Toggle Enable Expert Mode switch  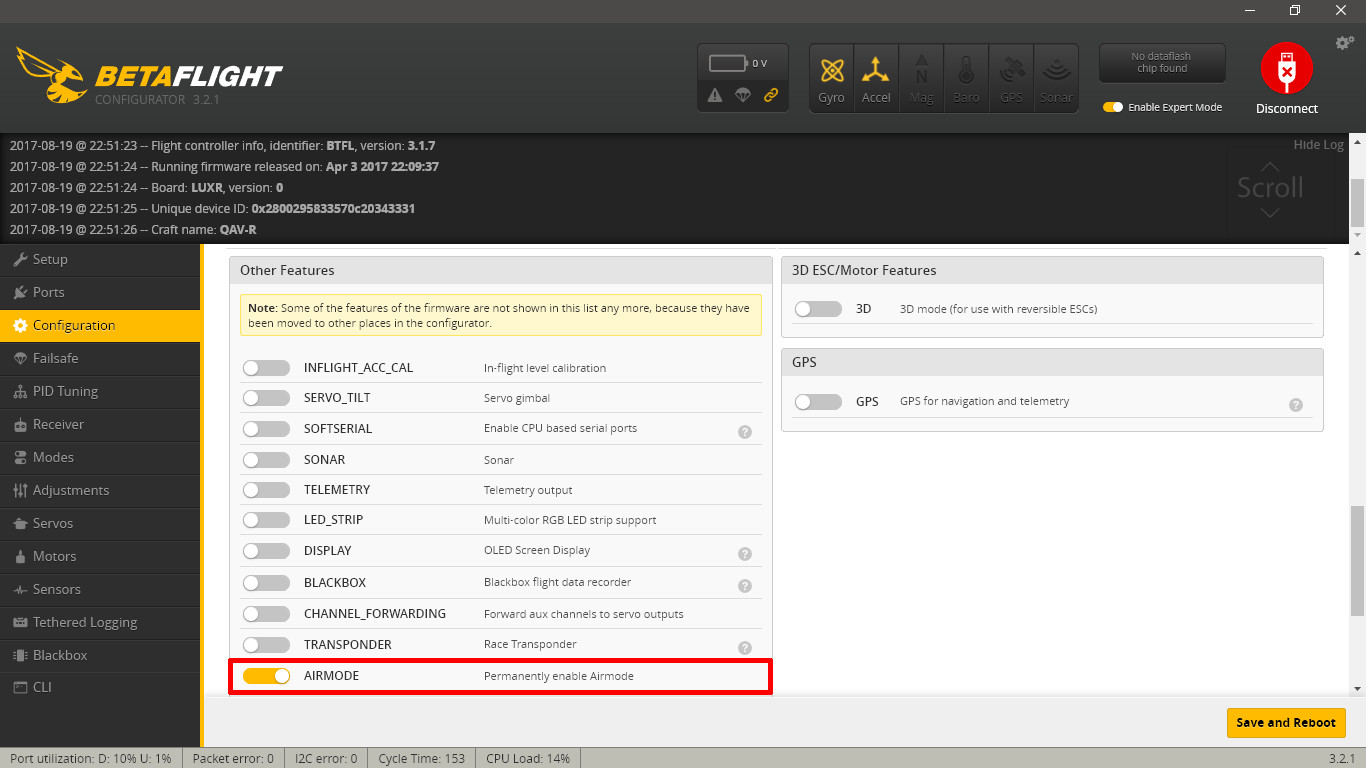1113,107
